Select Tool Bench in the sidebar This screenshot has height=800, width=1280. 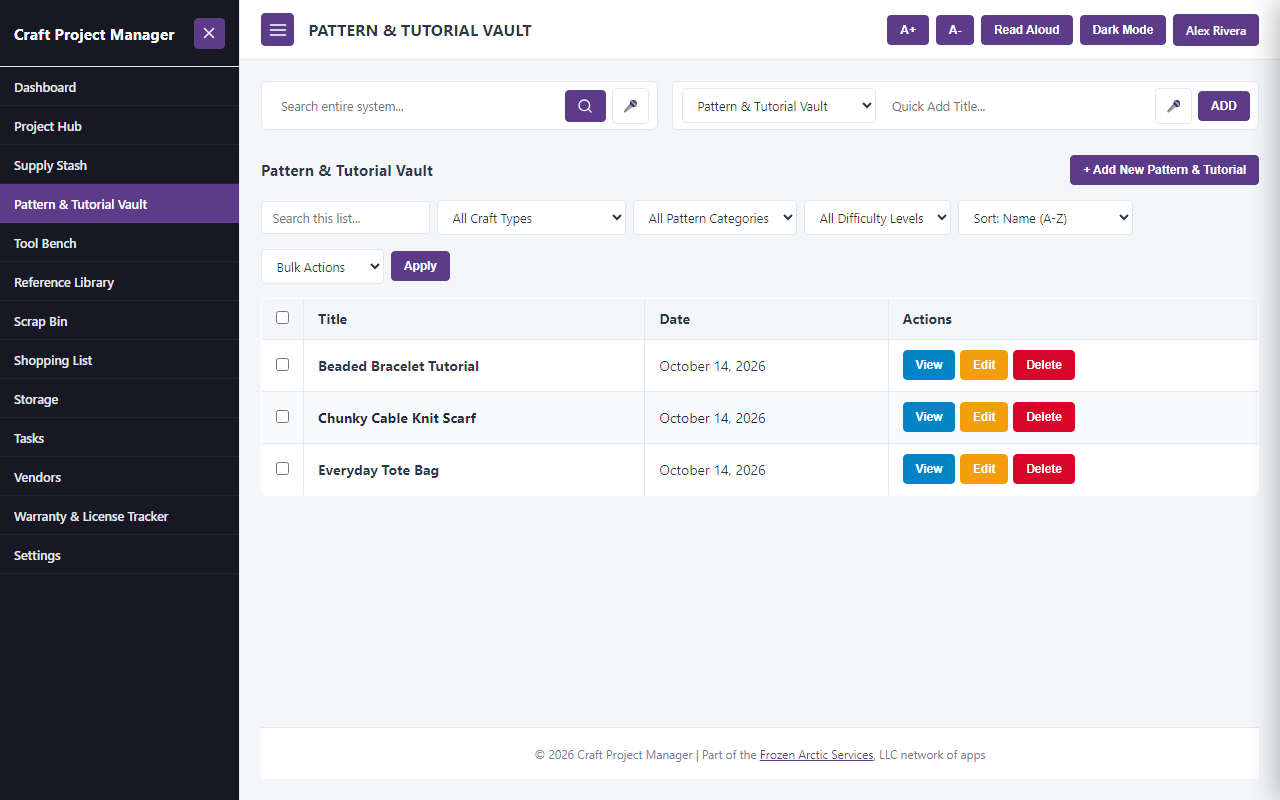tap(119, 243)
